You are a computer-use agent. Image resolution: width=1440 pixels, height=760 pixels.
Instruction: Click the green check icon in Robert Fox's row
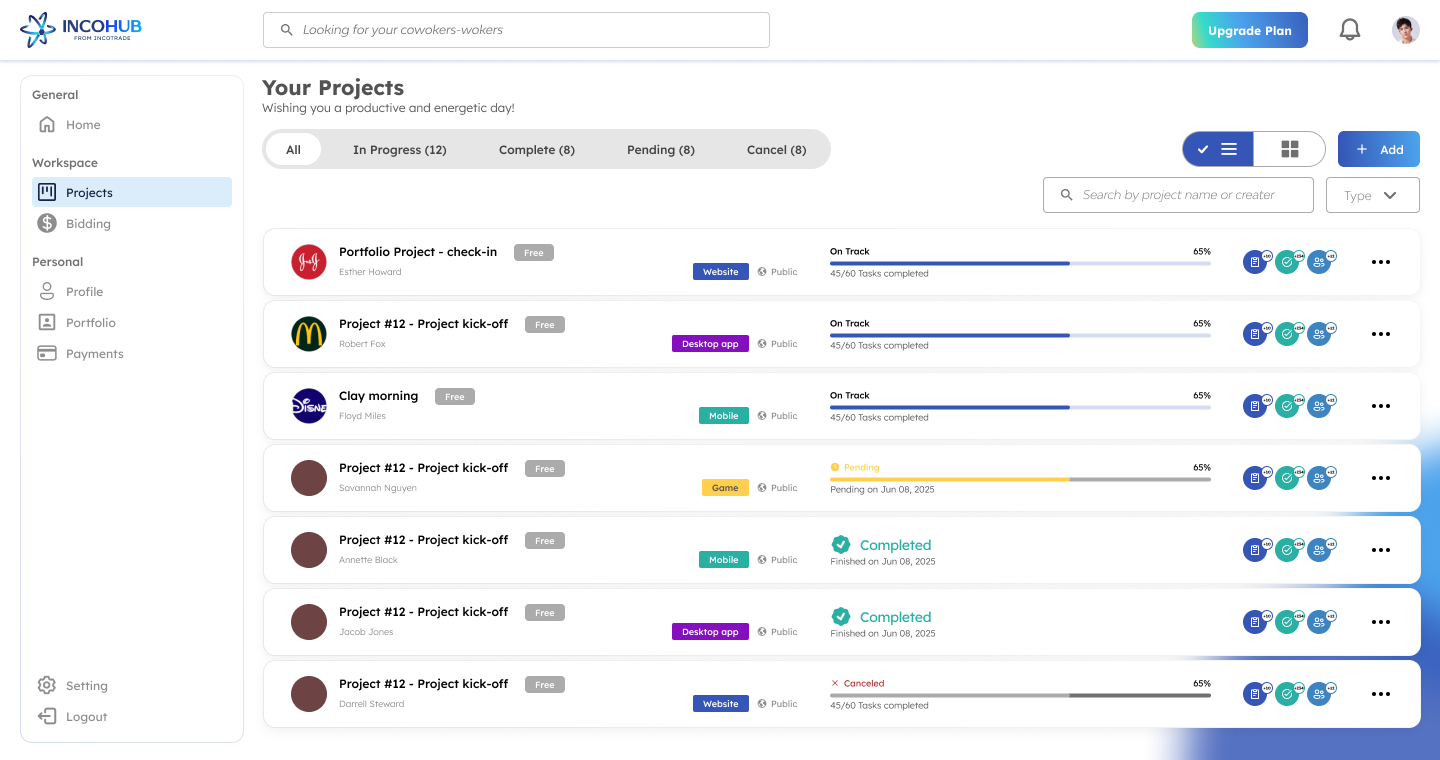[1287, 334]
